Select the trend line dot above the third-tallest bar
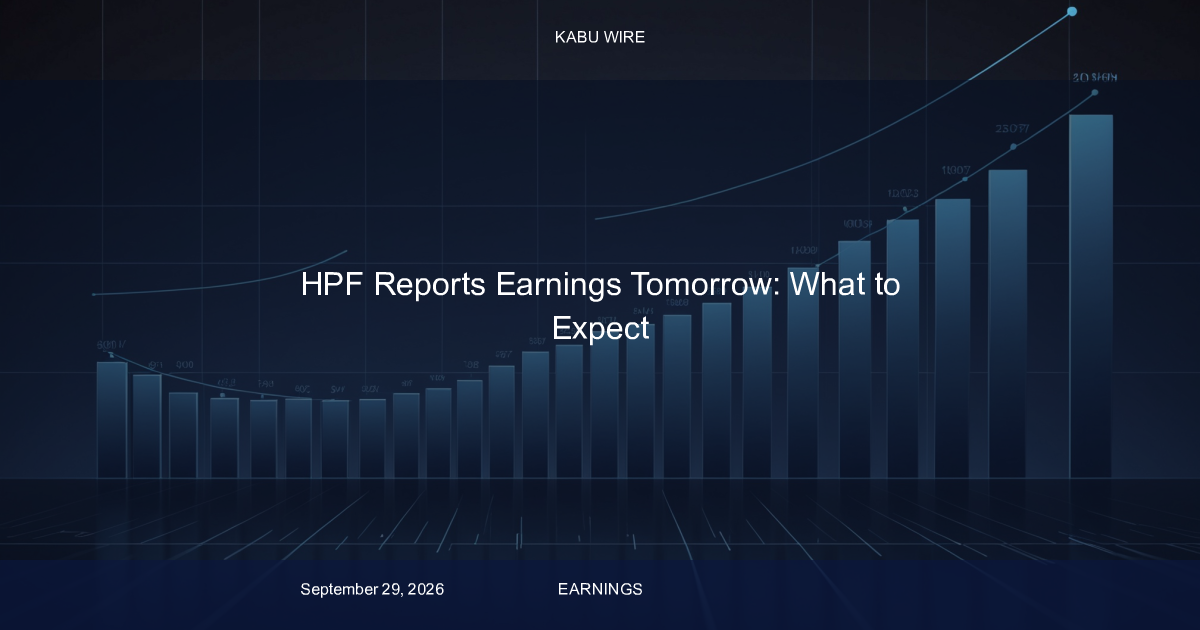The height and width of the screenshot is (630, 1200). tap(965, 179)
